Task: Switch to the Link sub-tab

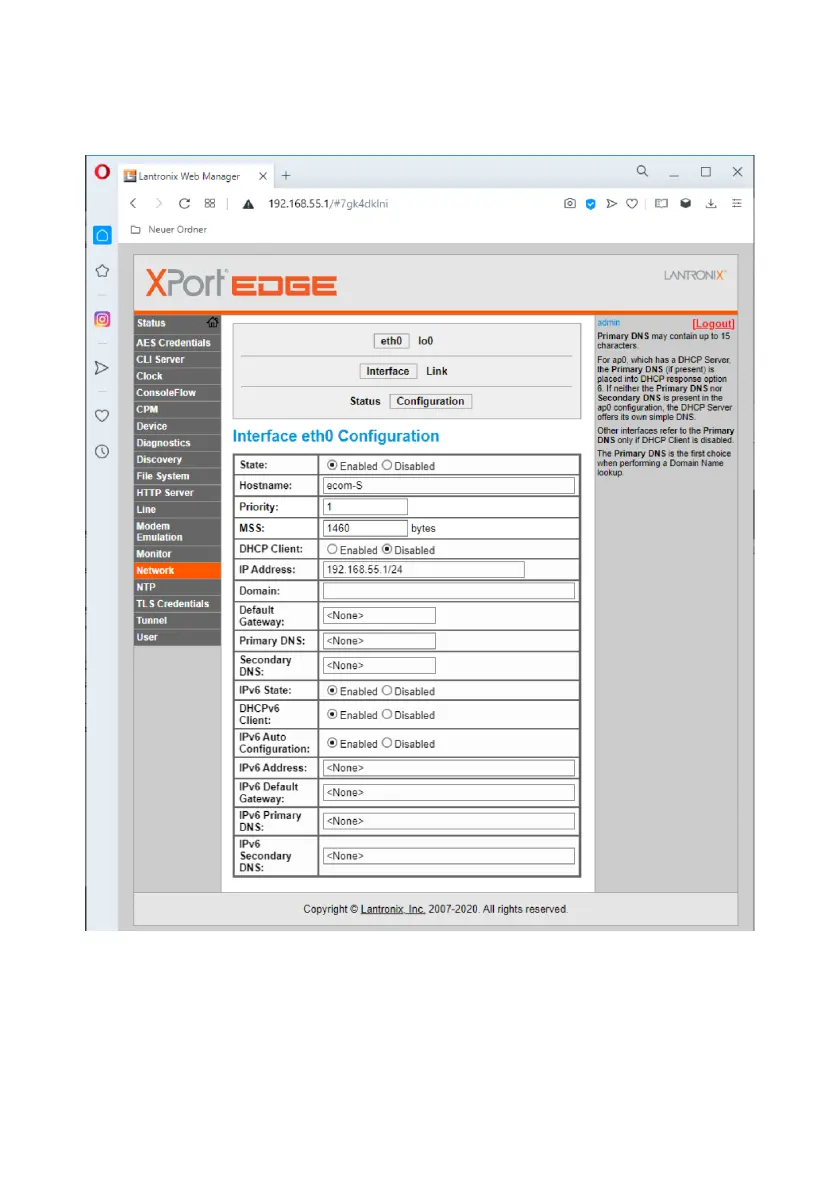Action: 437,371
